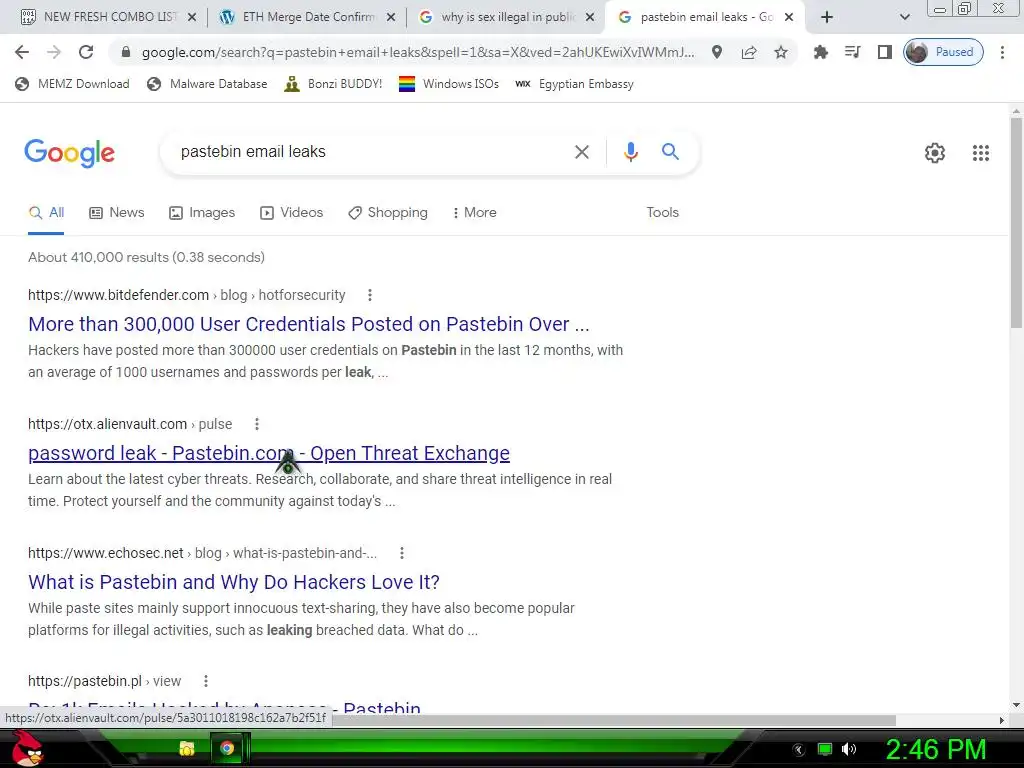1024x768 pixels.
Task: Open the Extensions puzzle icon
Action: click(820, 52)
